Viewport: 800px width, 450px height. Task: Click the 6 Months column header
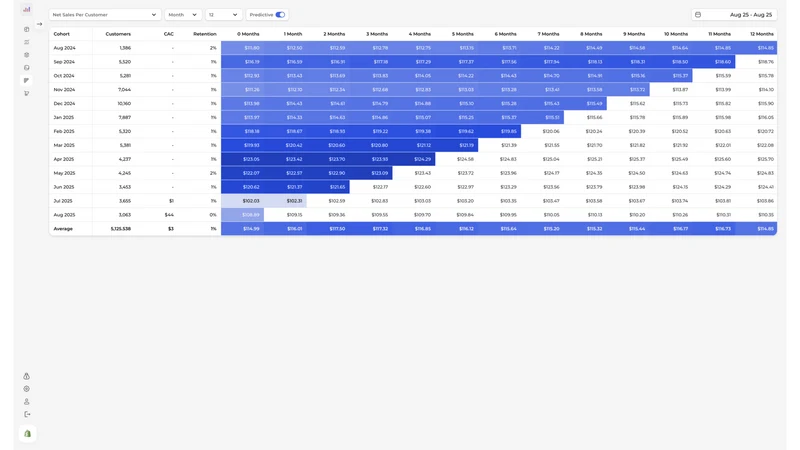click(x=506, y=34)
